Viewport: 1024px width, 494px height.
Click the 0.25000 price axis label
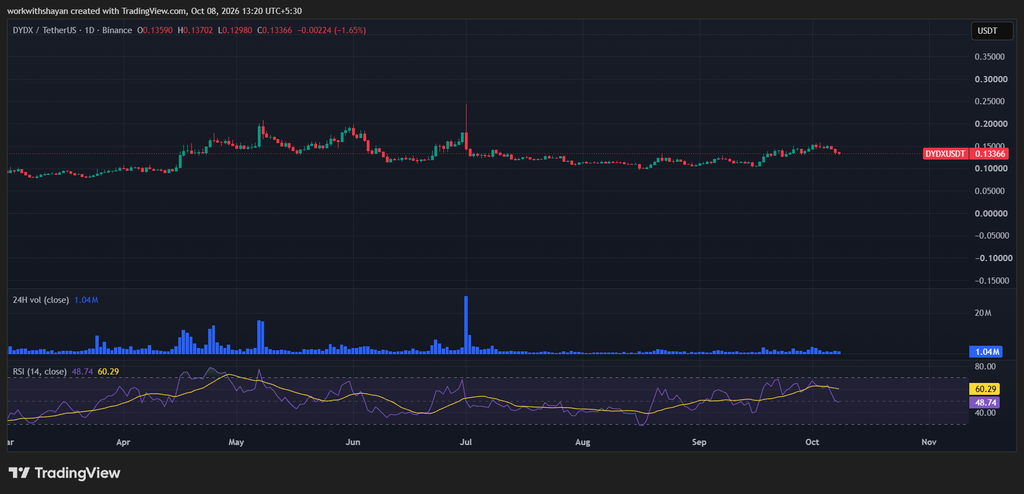click(x=990, y=102)
